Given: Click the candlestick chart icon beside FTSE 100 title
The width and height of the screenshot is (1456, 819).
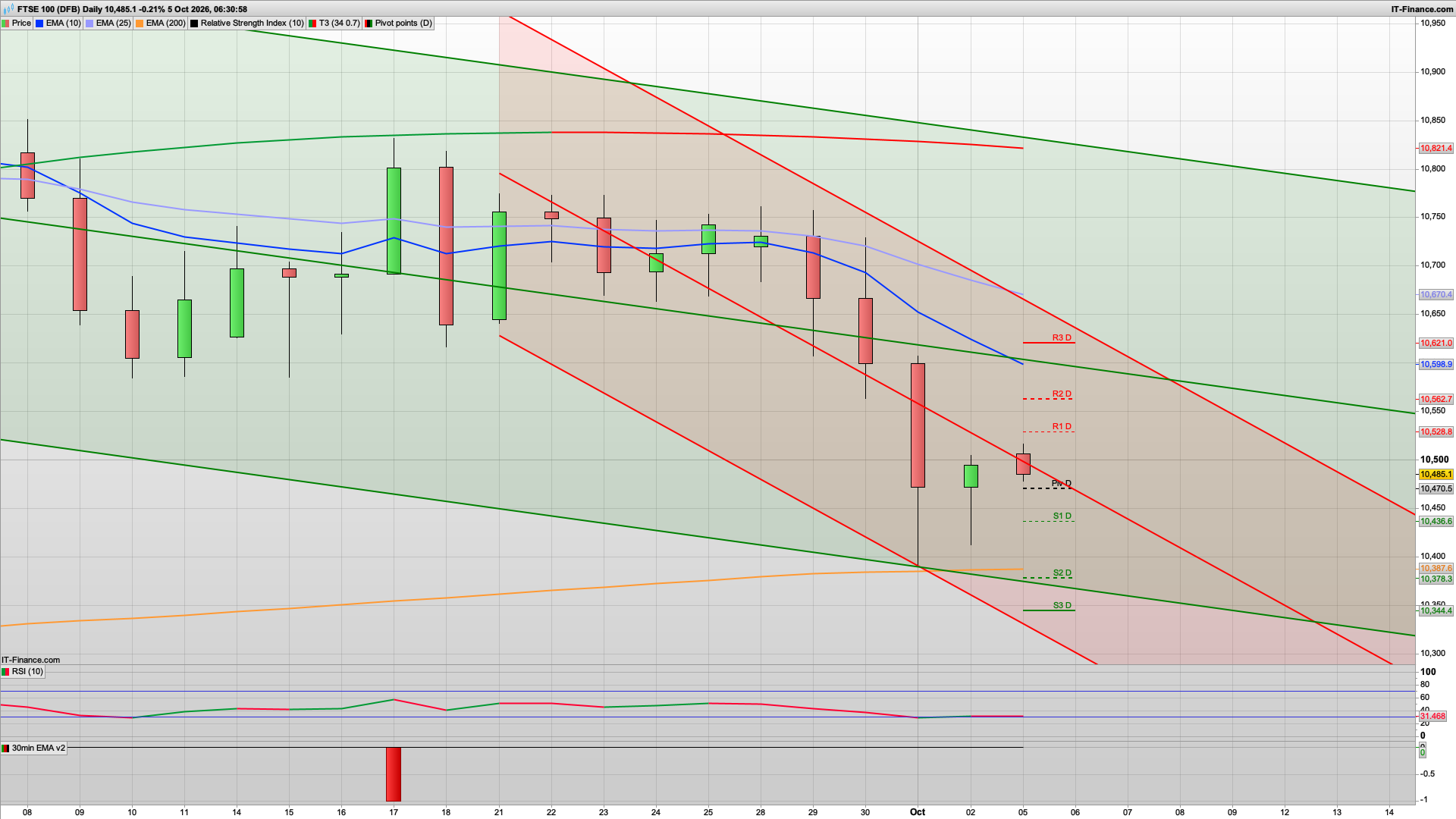Looking at the screenshot, I should pos(9,9).
